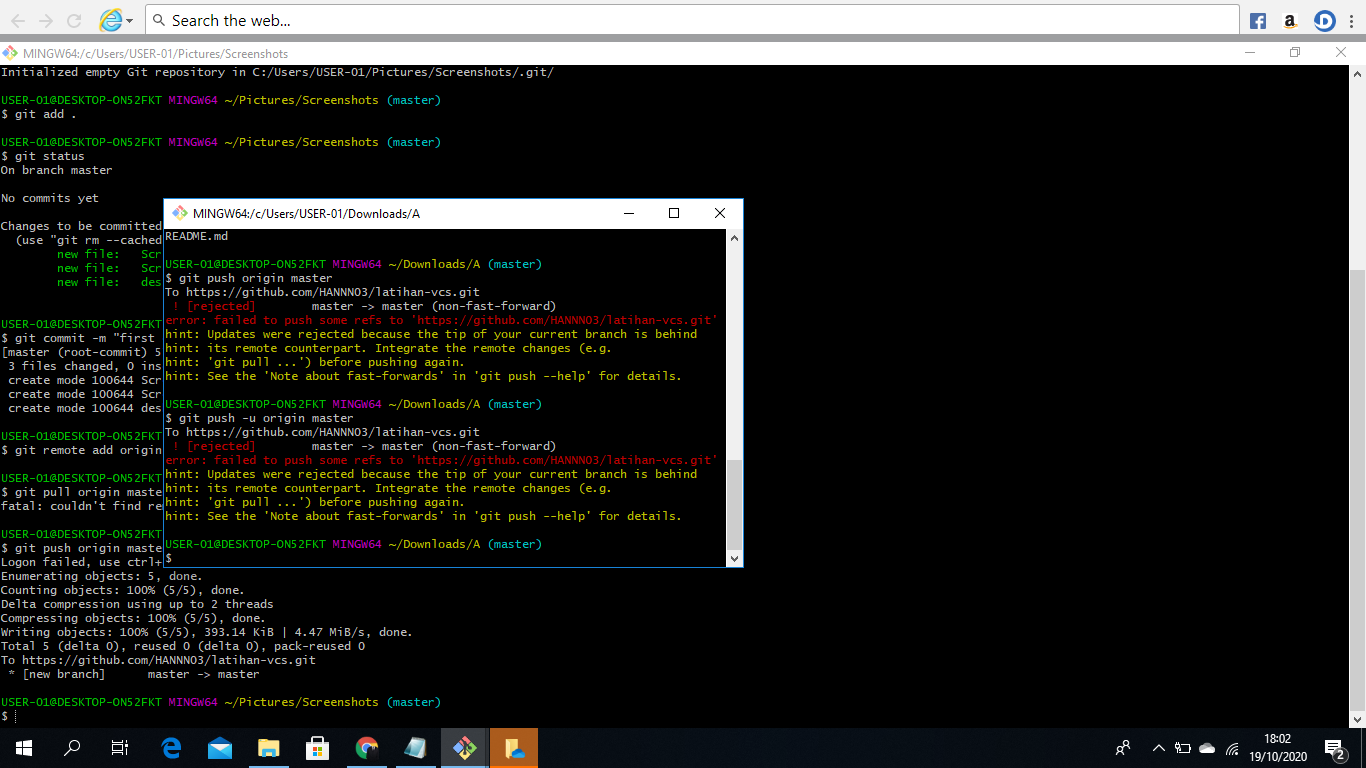
Task: Click the 'README.md' text in Downloads/A window
Action: 196,236
